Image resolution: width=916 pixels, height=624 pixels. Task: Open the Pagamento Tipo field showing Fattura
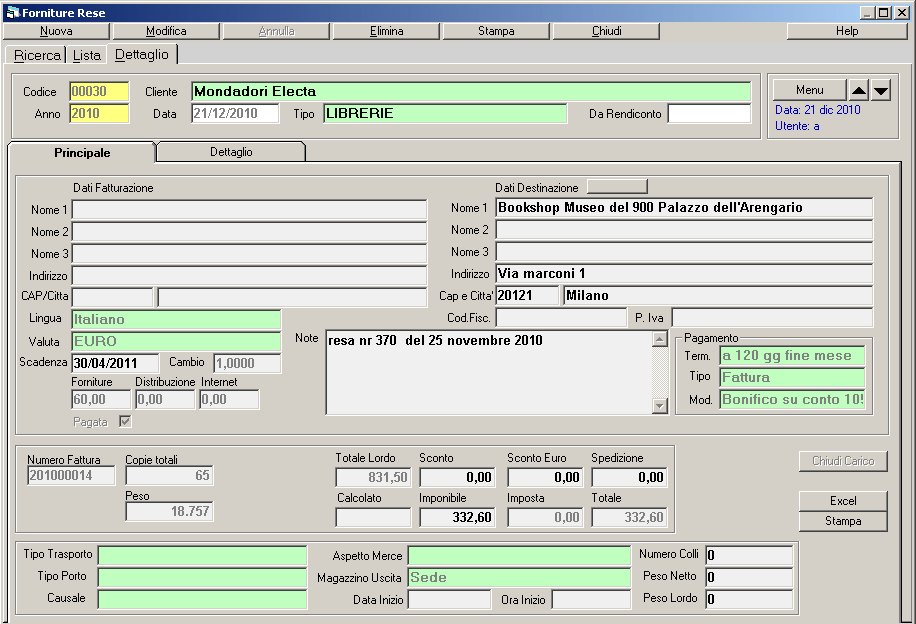click(x=792, y=377)
